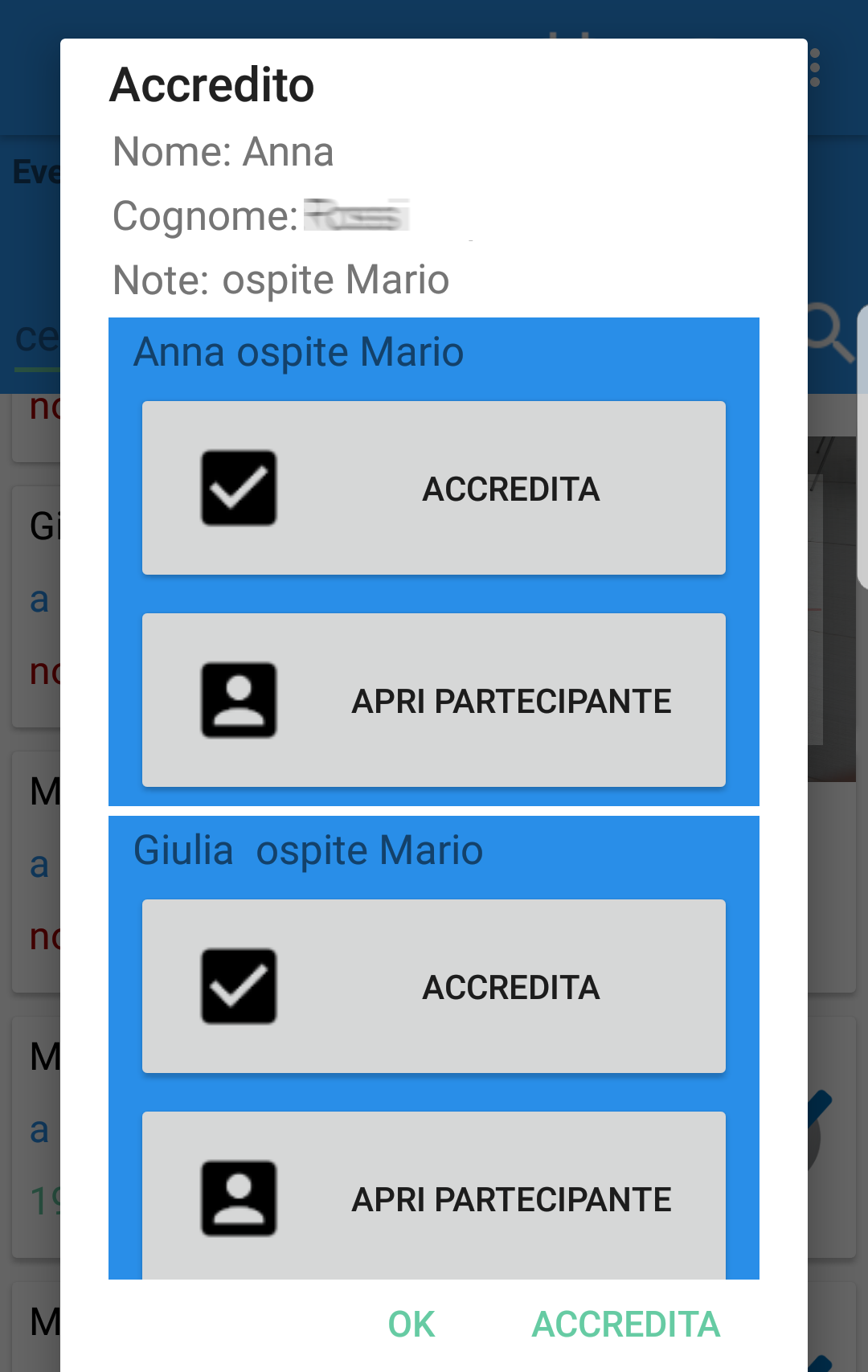Select the underlined tab behind the dialog's left edge
The width and height of the screenshot is (868, 1372).
coord(36,342)
